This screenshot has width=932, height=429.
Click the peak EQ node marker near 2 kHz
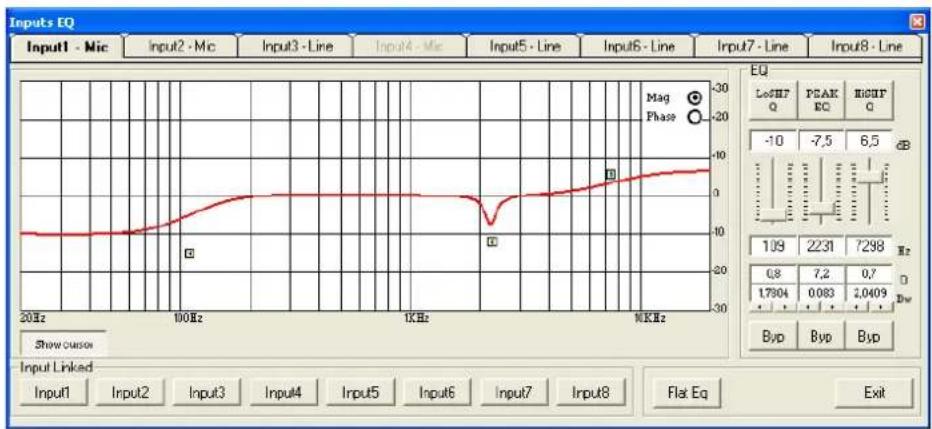coord(491,241)
